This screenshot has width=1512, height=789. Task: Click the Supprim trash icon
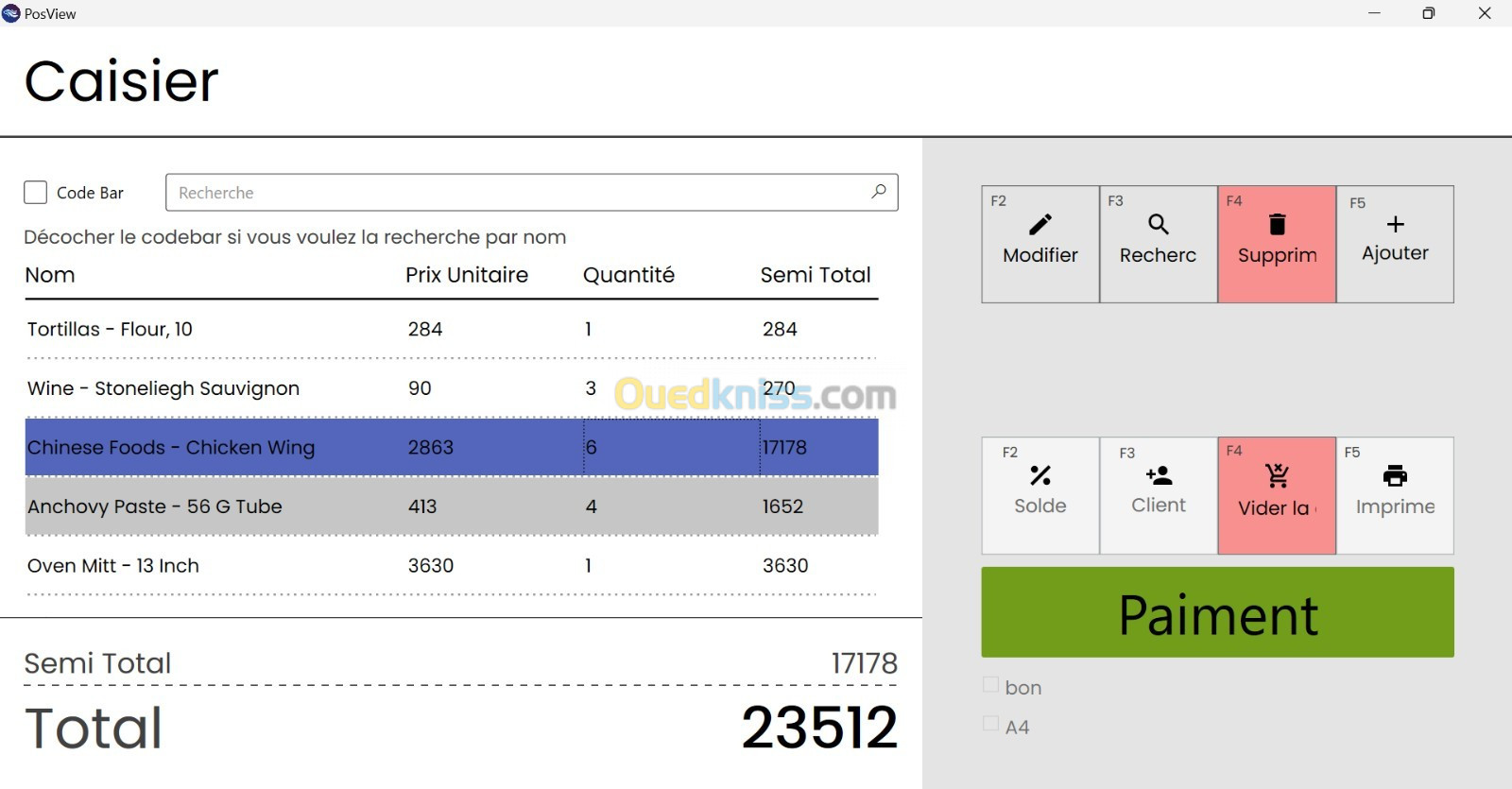point(1277,224)
